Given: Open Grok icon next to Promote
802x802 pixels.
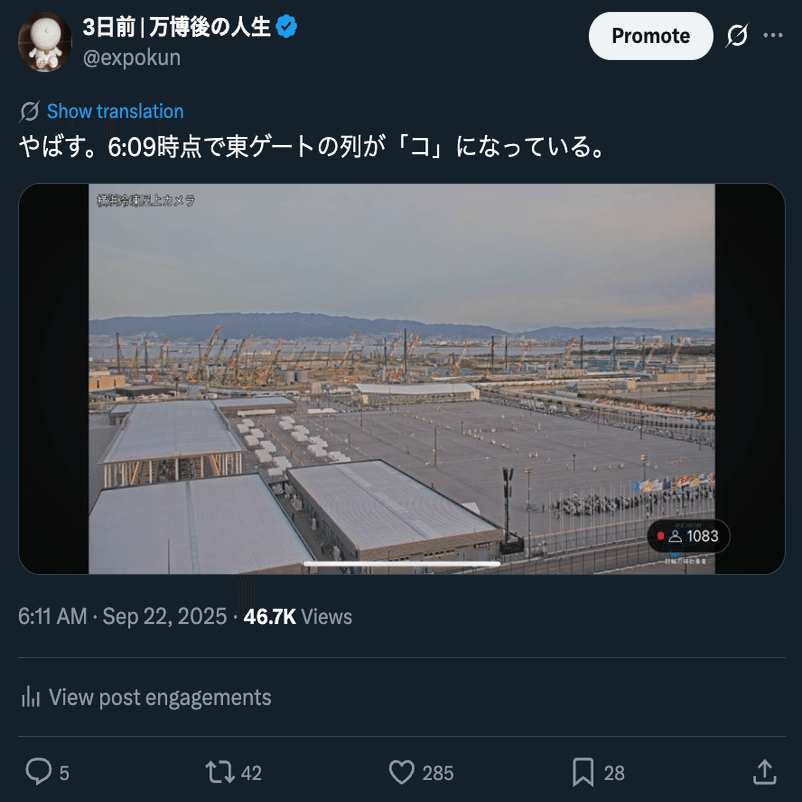Looking at the screenshot, I should [x=737, y=36].
